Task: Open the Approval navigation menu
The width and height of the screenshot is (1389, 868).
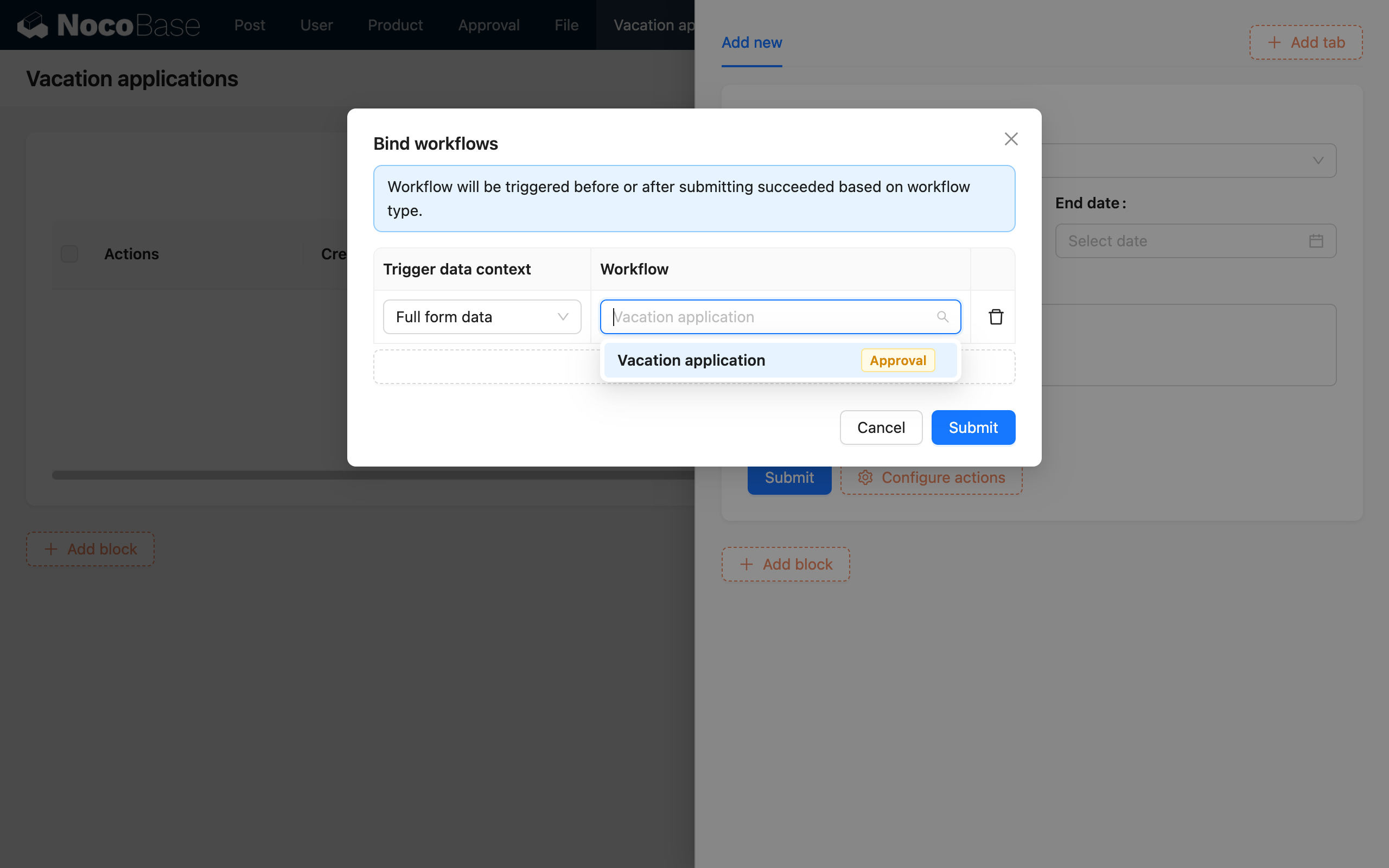Action: point(488,25)
